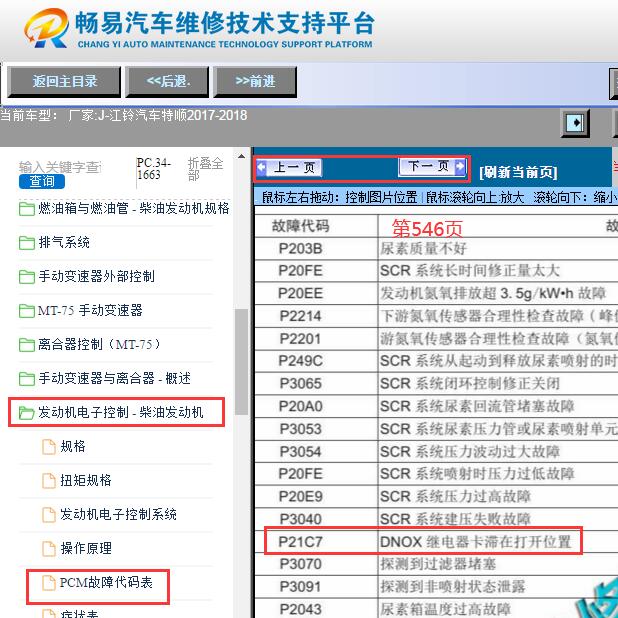Image resolution: width=618 pixels, height=618 pixels.
Task: Click the page icon beside 规格
Action: (49, 447)
